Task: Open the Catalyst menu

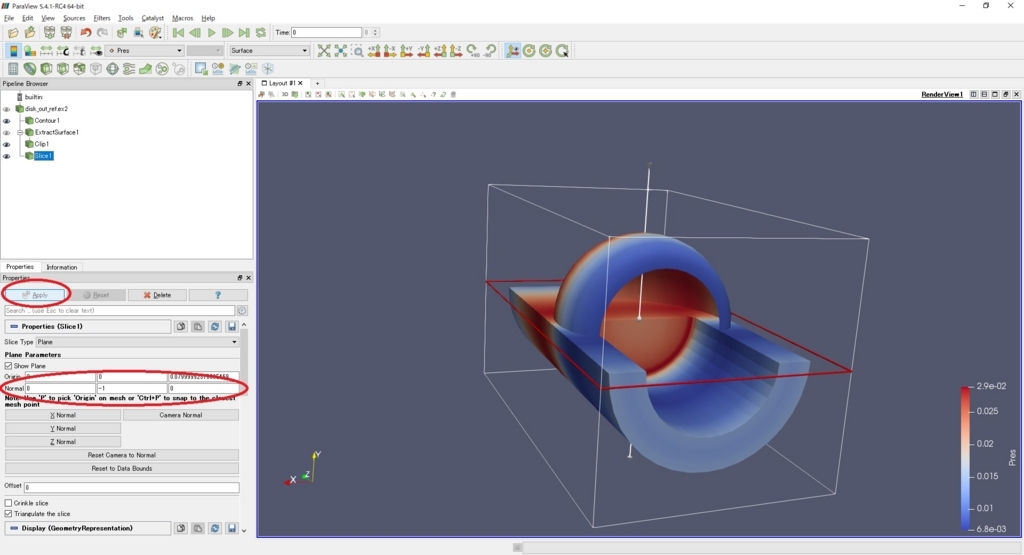Action: pyautogui.click(x=152, y=18)
